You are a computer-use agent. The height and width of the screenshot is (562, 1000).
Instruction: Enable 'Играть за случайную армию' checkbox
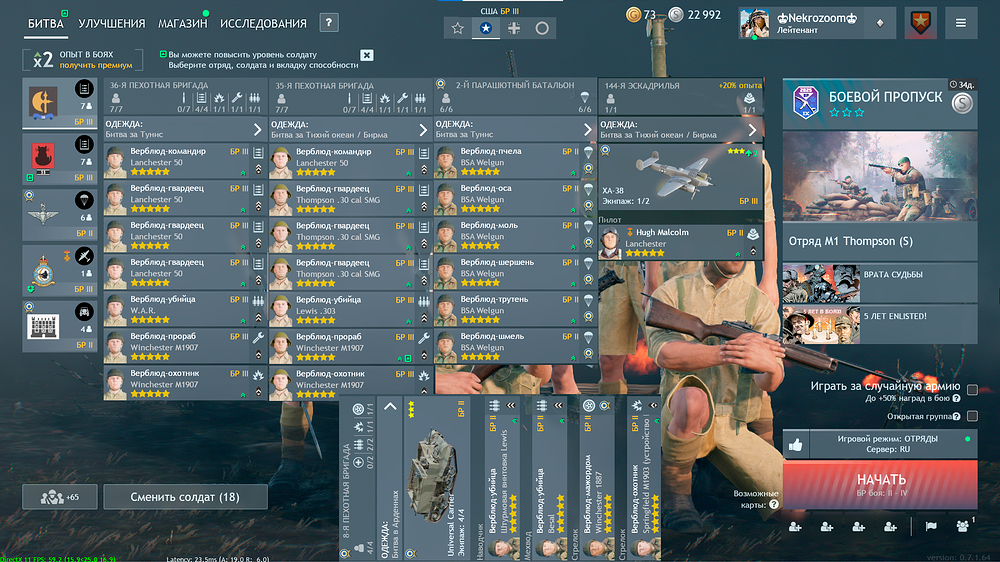(x=972, y=389)
